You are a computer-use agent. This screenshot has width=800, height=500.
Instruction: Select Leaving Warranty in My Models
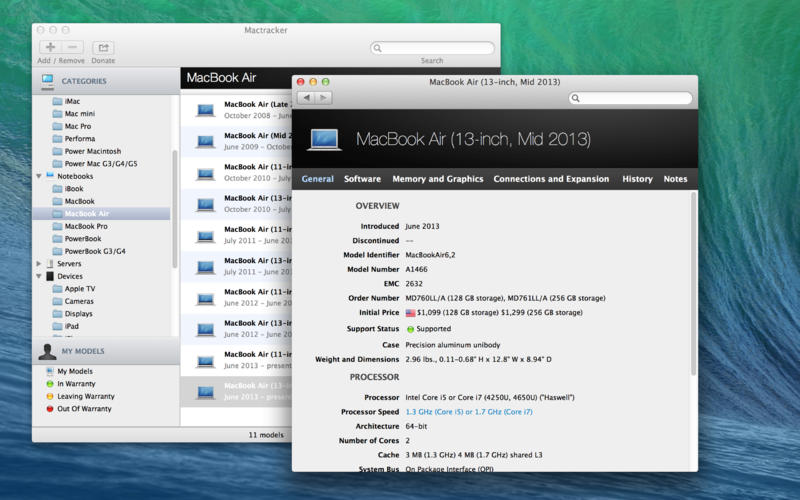[x=85, y=396]
